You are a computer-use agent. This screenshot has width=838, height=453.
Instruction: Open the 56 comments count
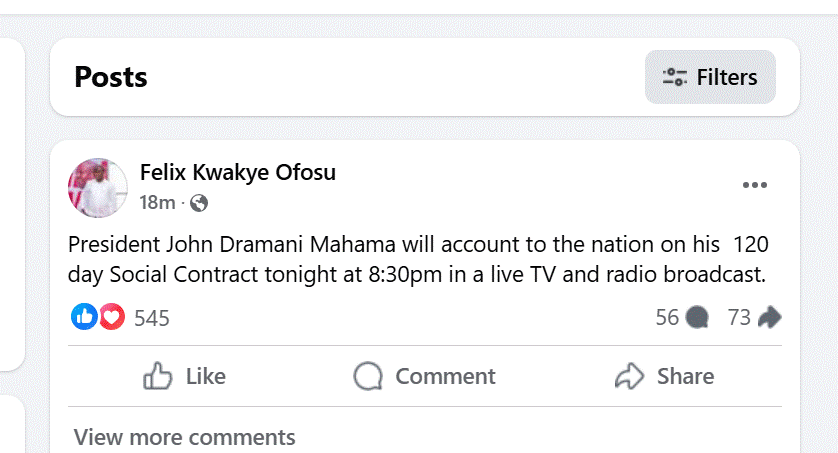[x=667, y=318]
